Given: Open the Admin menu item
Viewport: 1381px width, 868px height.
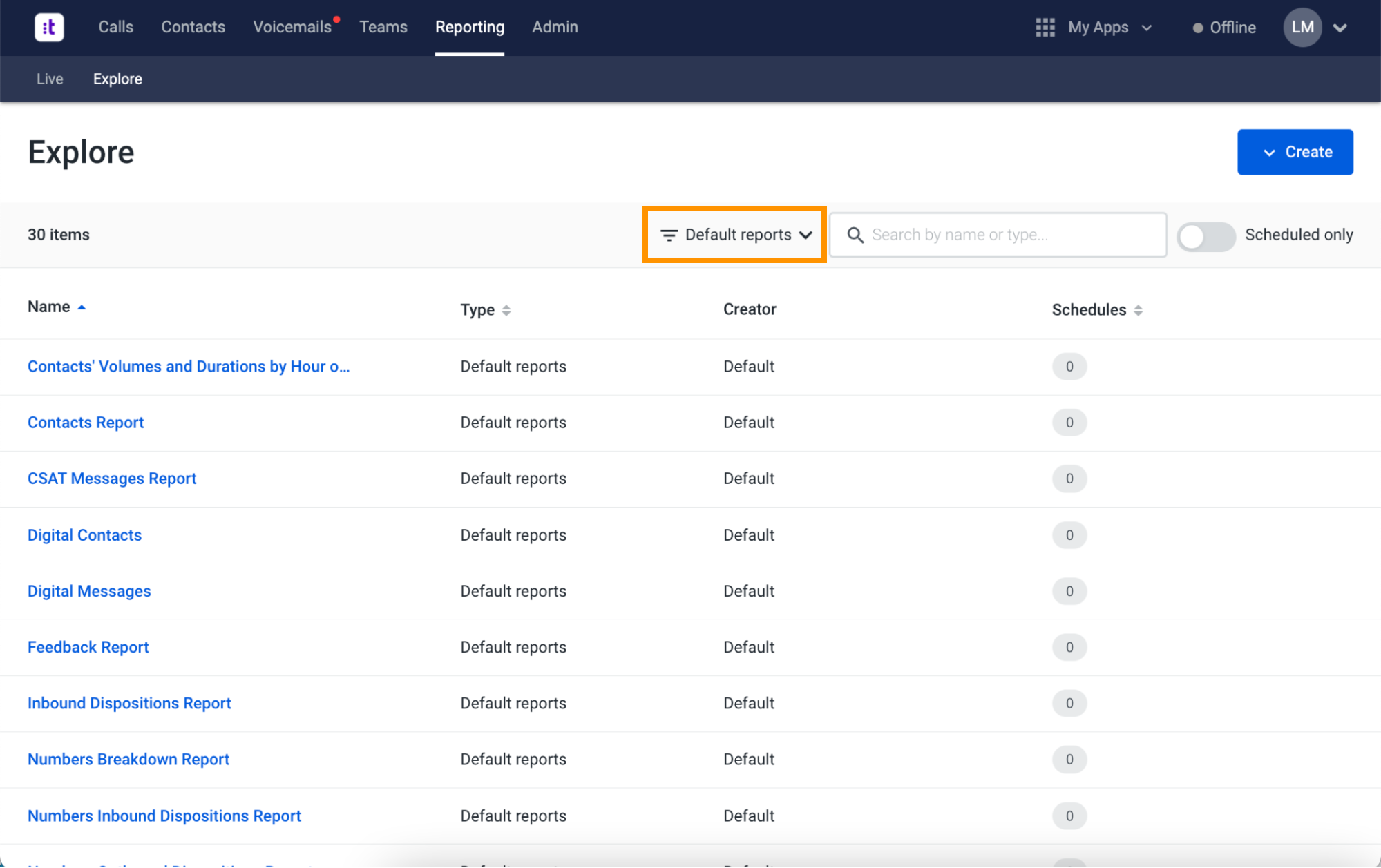Looking at the screenshot, I should pos(555,27).
